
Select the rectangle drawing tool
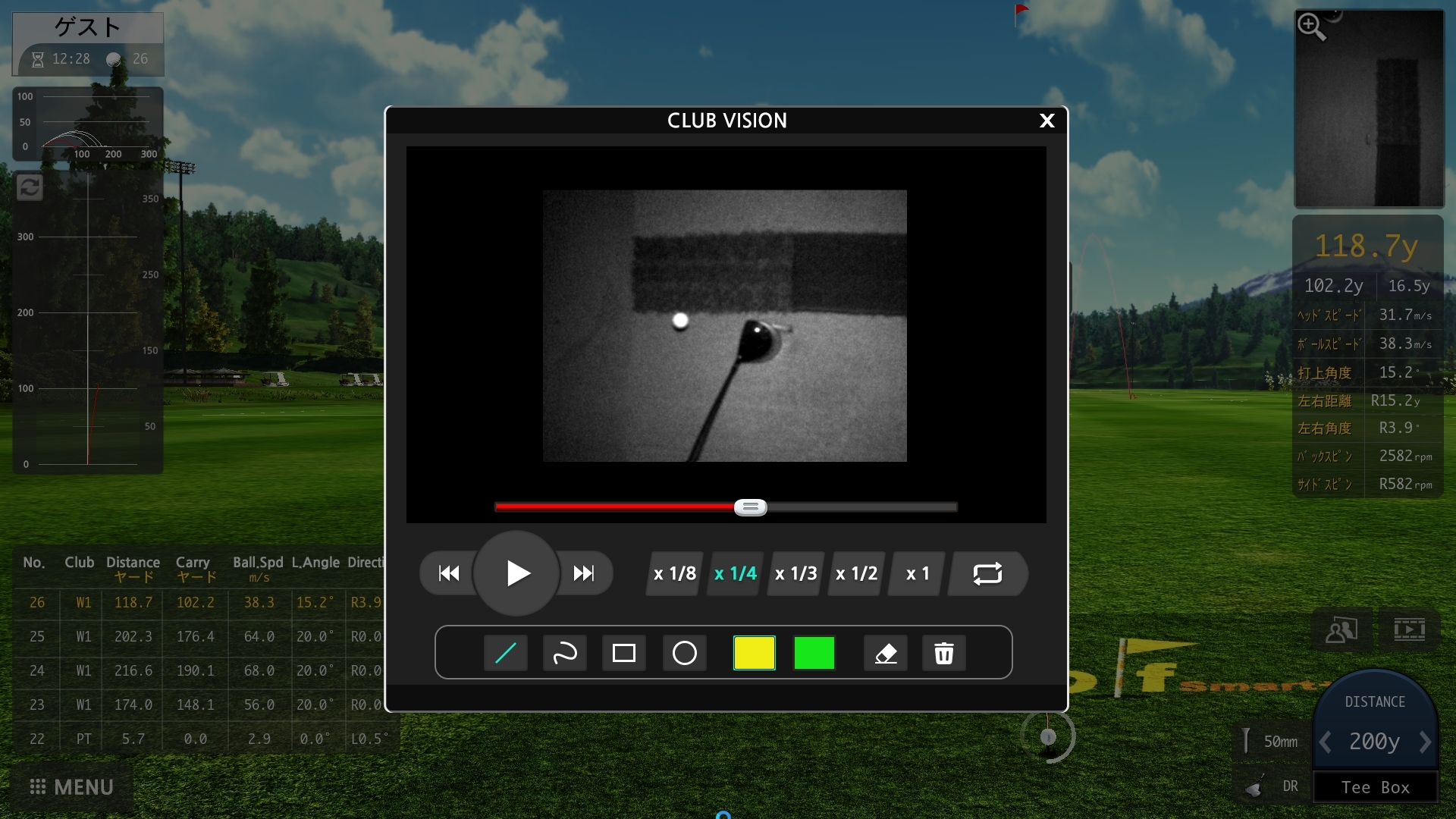click(624, 653)
